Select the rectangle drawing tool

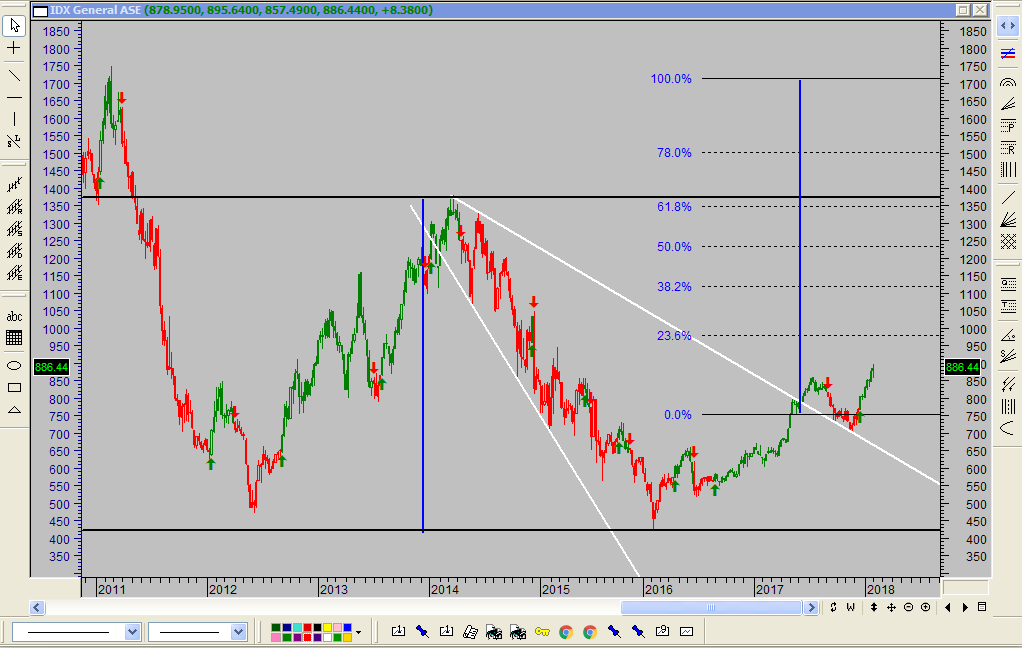point(14,387)
